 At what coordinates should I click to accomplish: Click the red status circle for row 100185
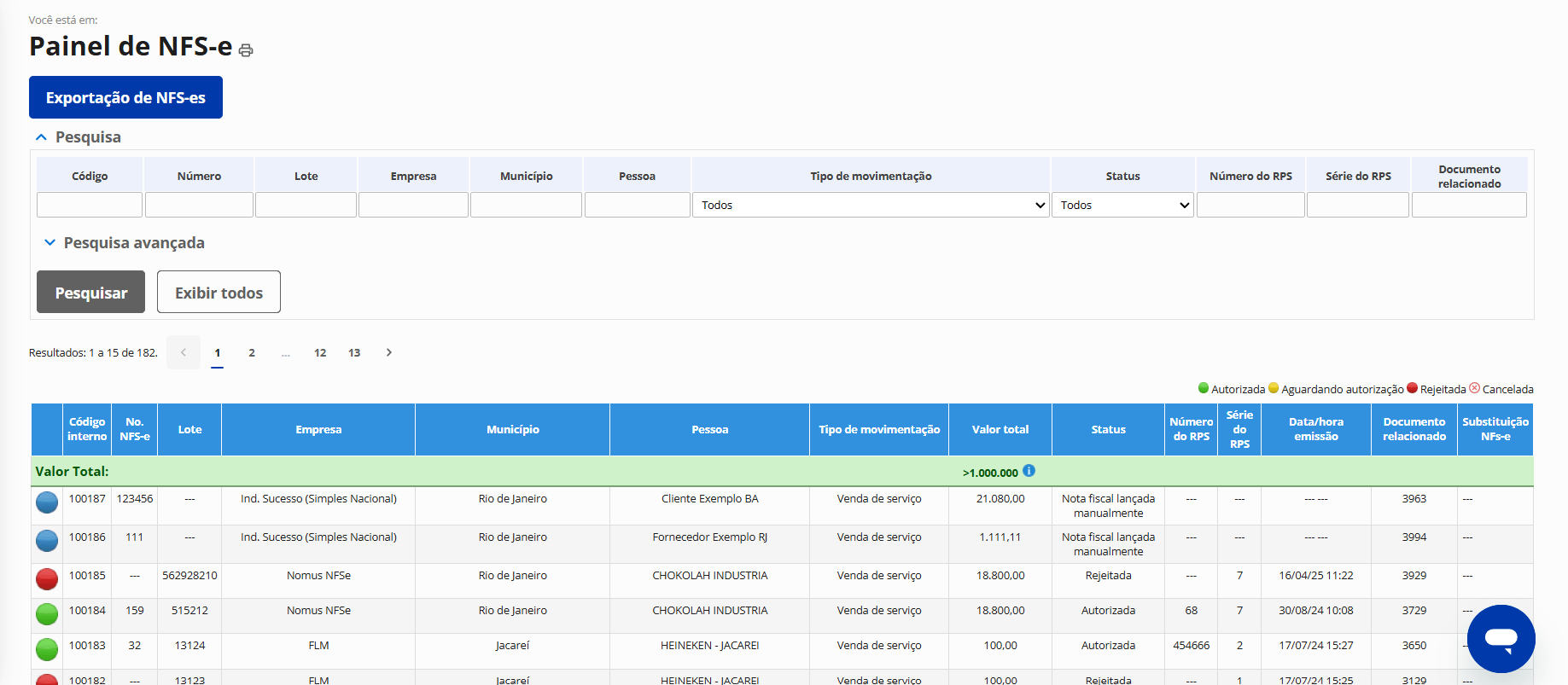[47, 579]
